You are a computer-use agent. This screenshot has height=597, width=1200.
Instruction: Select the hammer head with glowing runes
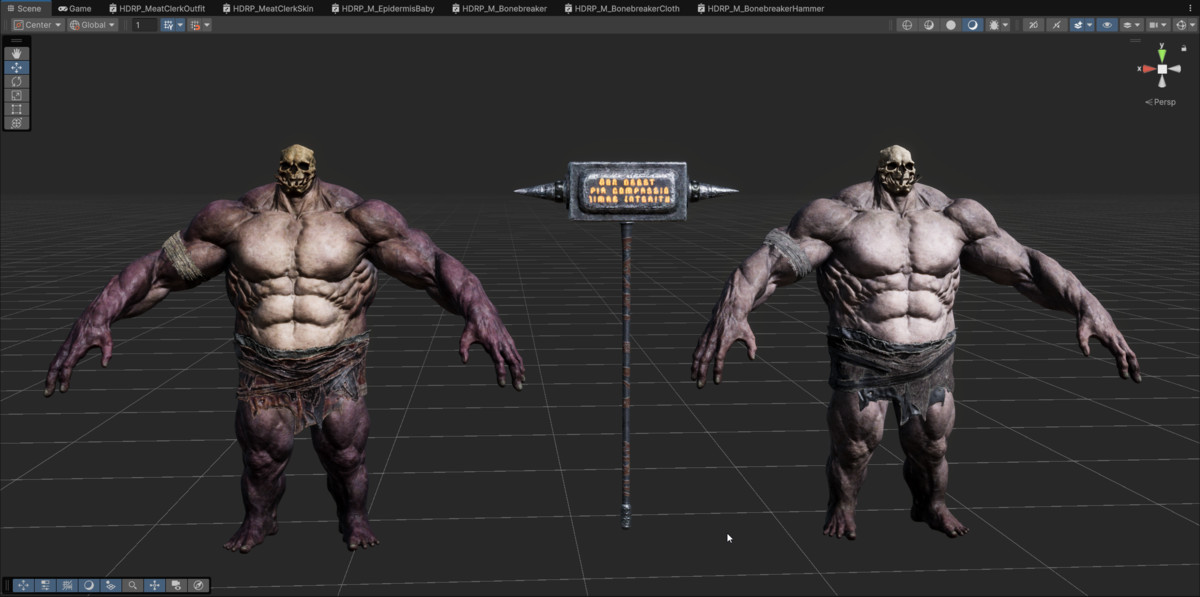click(x=626, y=190)
